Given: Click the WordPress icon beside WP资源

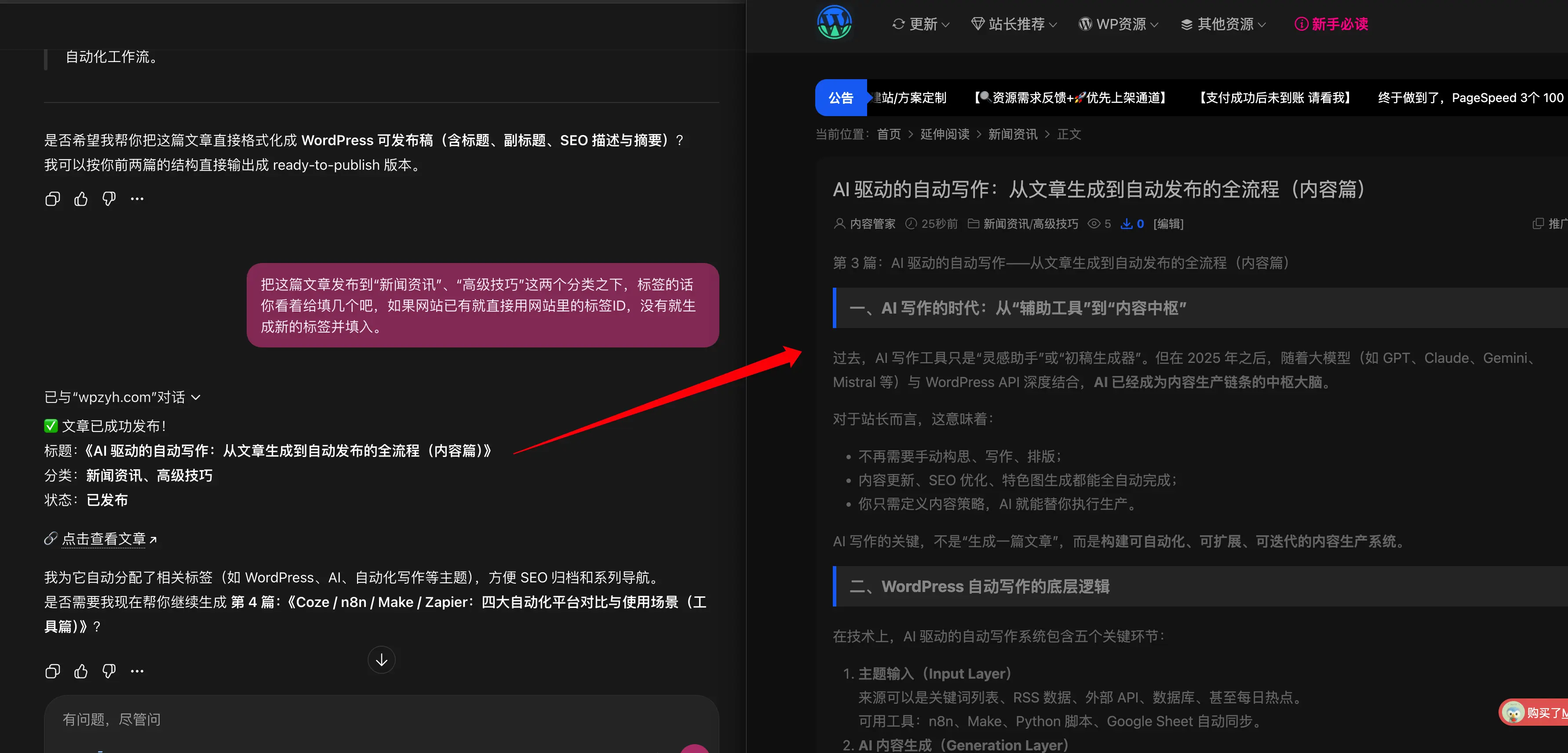Looking at the screenshot, I should pyautogui.click(x=1085, y=24).
